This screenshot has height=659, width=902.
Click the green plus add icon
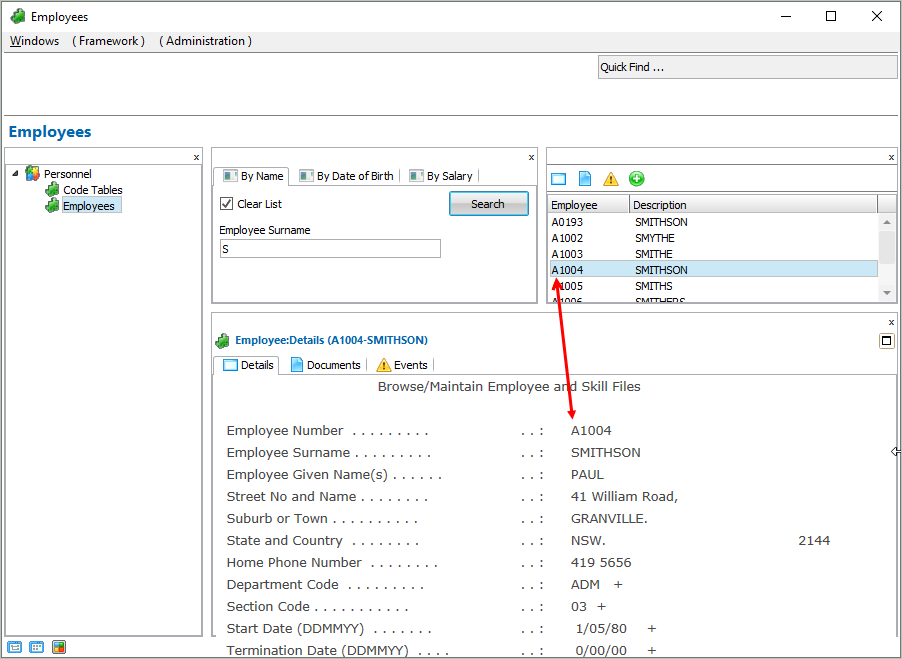pos(637,179)
